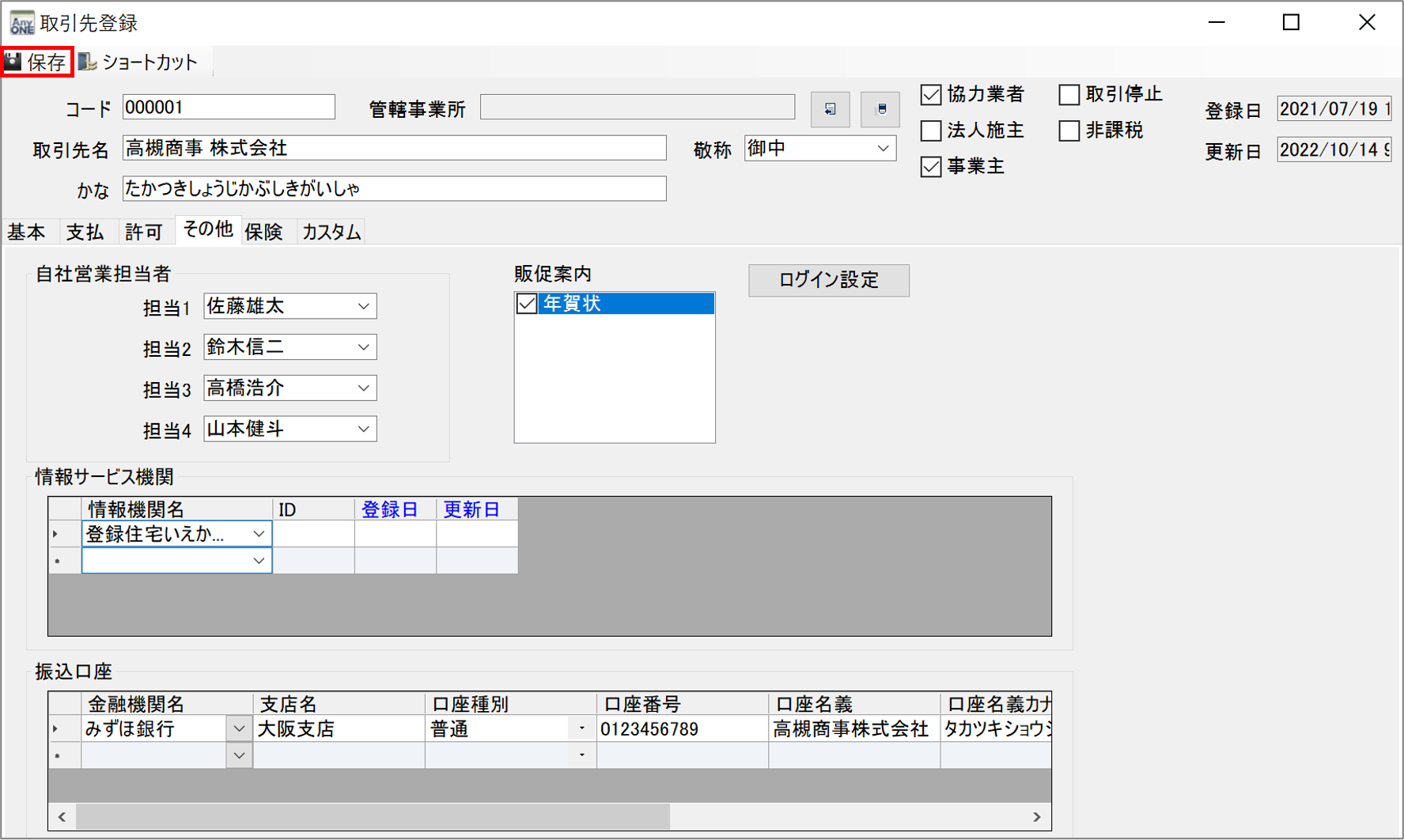Click the 振込口座 horizontal scrollbar thumb
The image size is (1404, 840).
(372, 816)
